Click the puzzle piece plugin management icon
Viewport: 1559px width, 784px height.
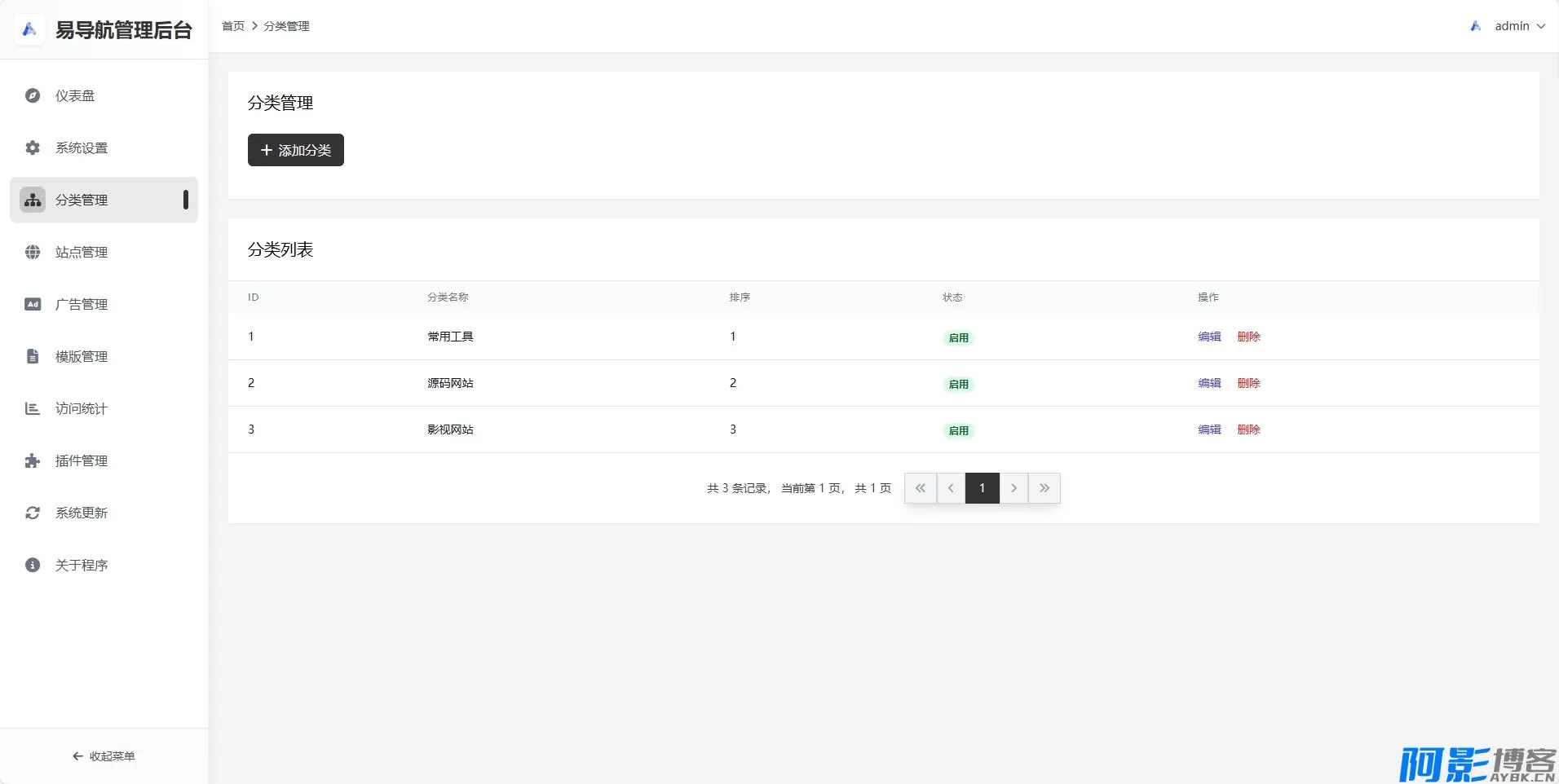33,460
